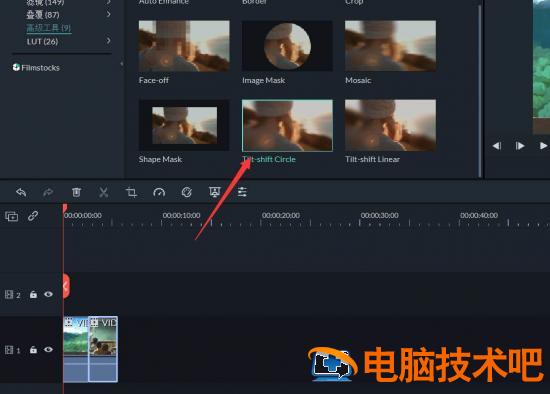Expand the LUT (26) chevron
550x394 pixels.
tap(109, 41)
